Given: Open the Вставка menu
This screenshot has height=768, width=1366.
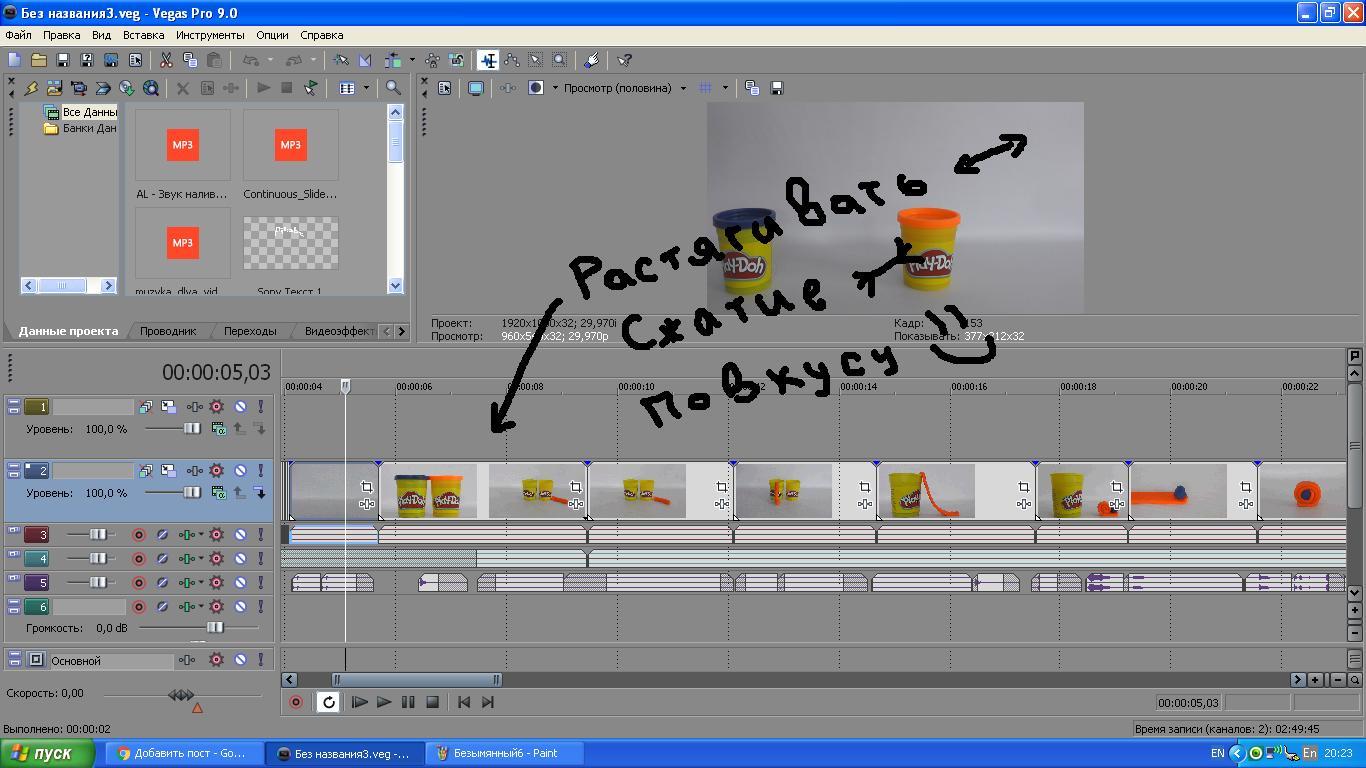Looking at the screenshot, I should pos(143,35).
